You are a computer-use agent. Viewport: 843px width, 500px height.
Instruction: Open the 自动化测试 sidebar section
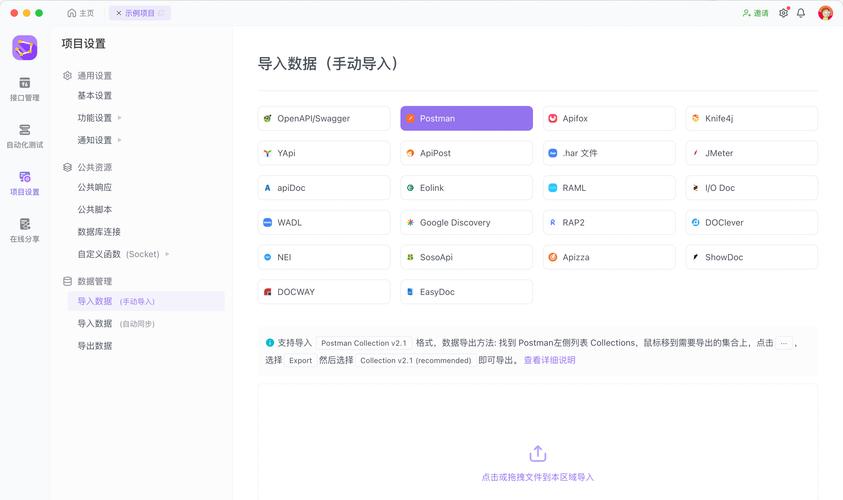(25, 136)
